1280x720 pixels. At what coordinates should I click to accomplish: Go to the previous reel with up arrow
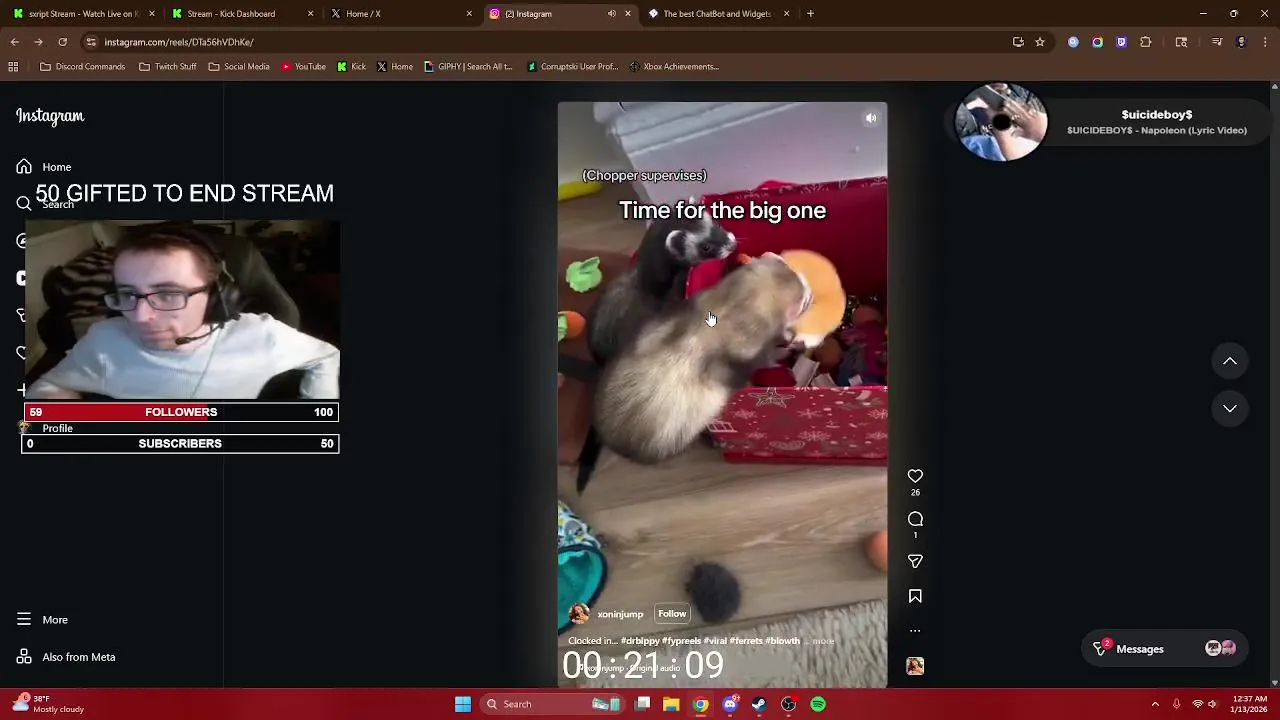tap(1230, 361)
